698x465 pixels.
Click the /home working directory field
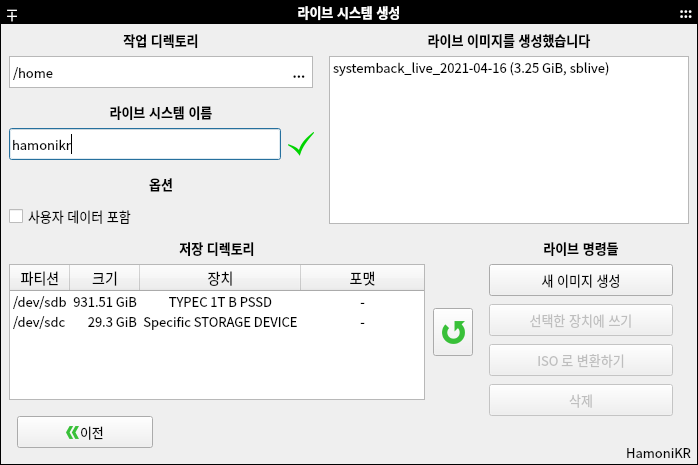[161, 72]
